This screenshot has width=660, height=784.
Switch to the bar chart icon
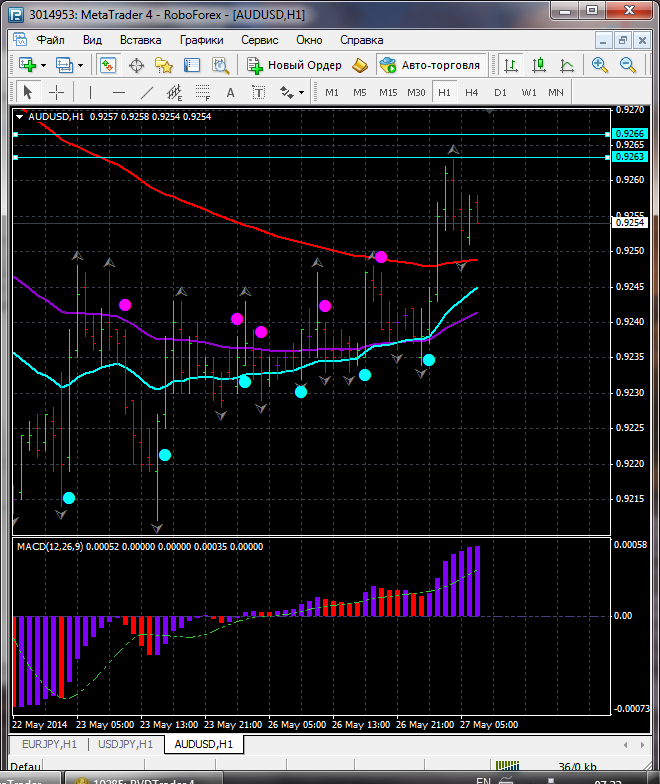click(511, 65)
